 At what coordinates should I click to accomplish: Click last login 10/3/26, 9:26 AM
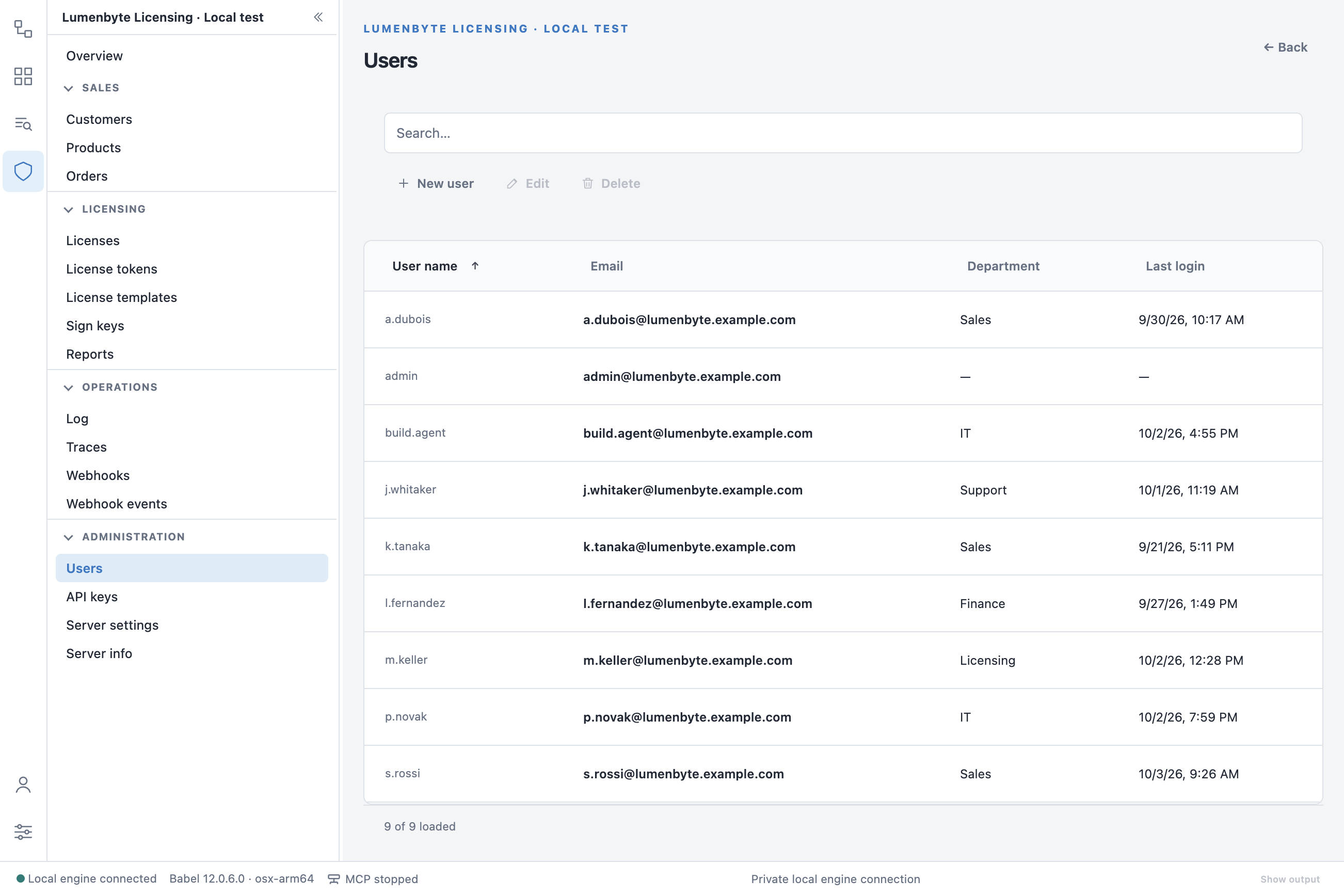[x=1189, y=774]
